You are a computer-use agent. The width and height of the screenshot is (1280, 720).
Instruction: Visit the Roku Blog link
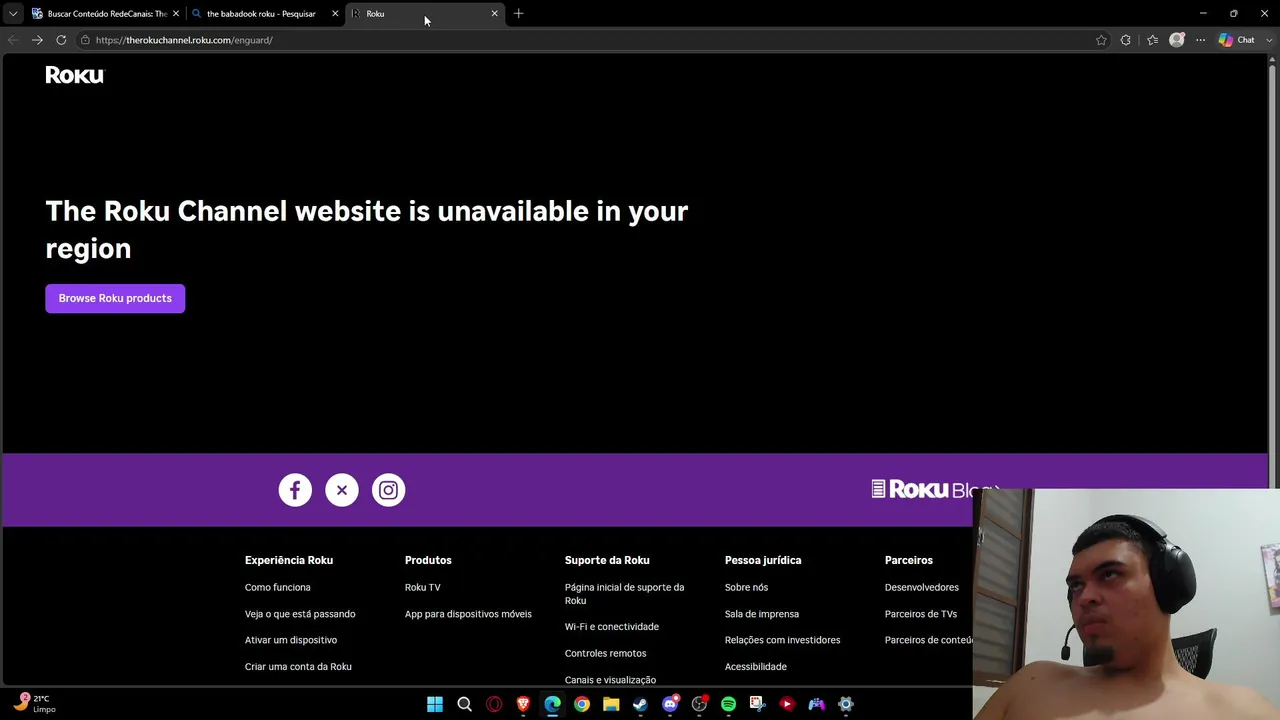[935, 489]
